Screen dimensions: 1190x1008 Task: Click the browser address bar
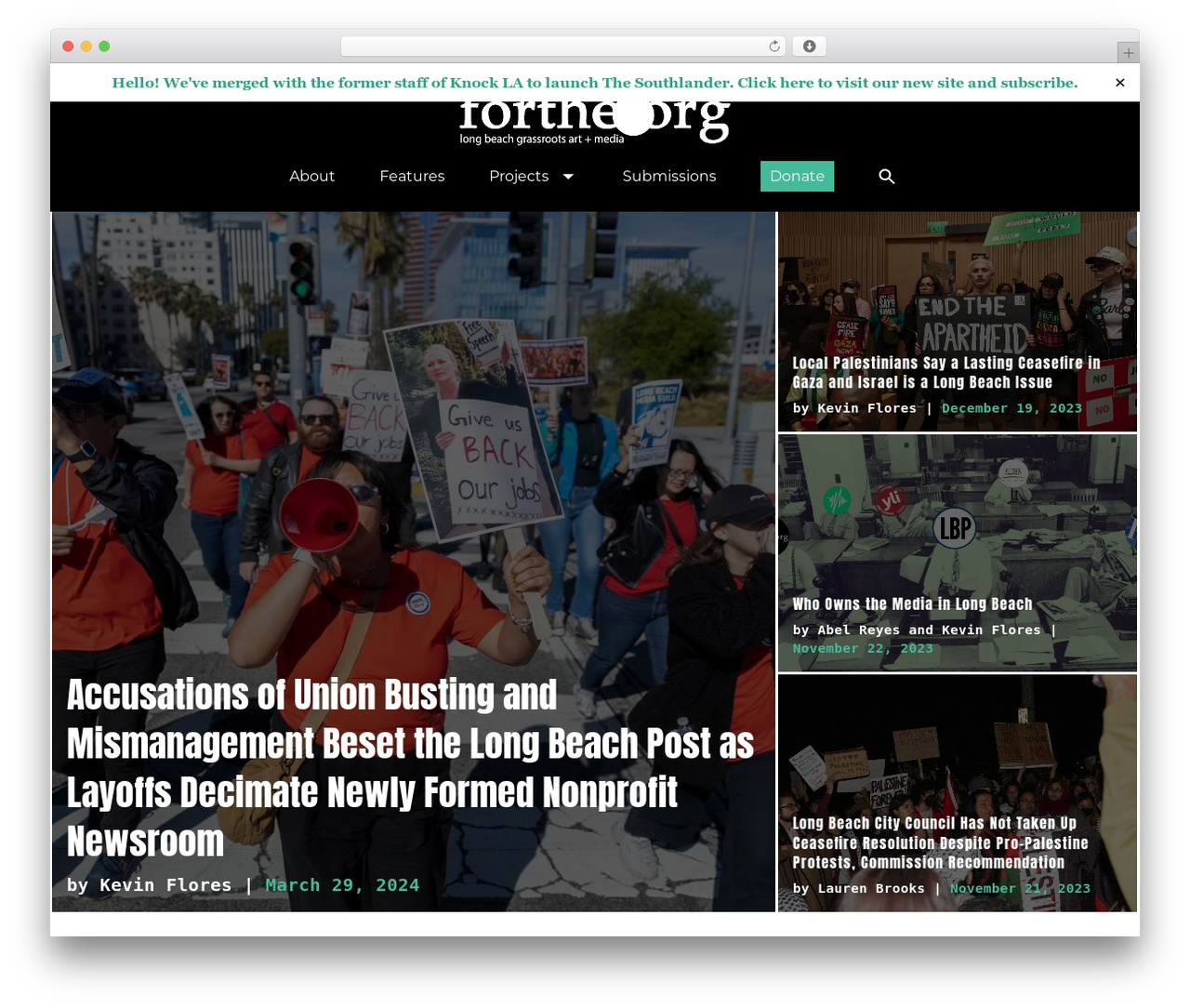563,46
